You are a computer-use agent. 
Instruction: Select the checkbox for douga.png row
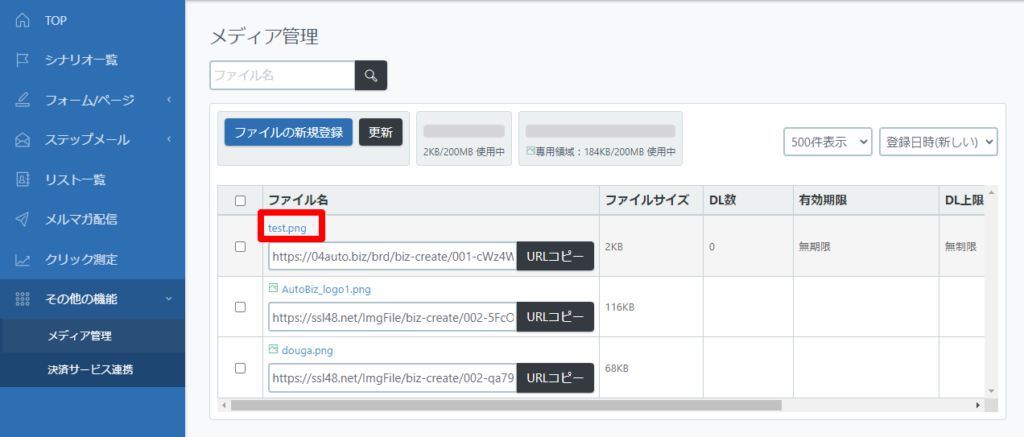(240, 368)
